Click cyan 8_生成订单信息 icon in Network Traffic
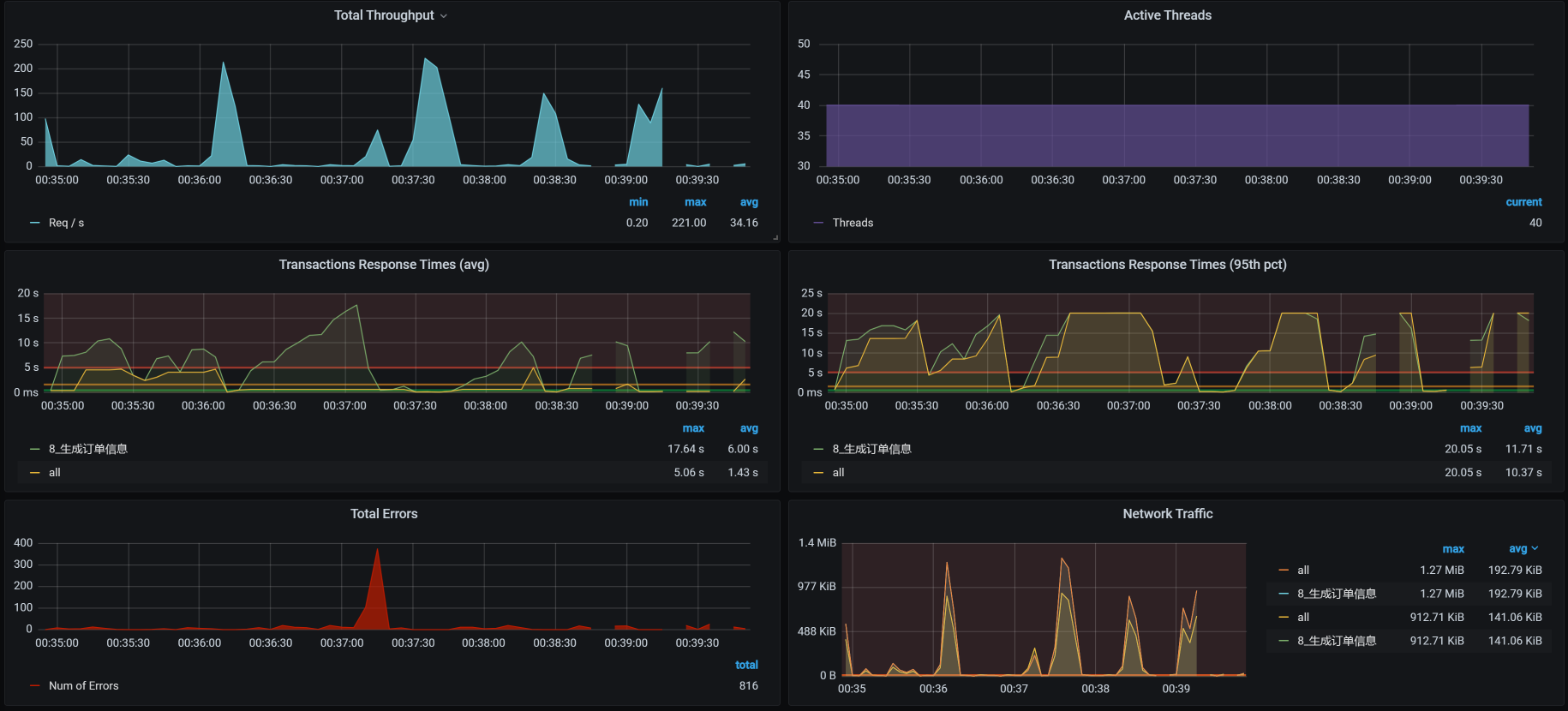1568x711 pixels. [x=1284, y=594]
